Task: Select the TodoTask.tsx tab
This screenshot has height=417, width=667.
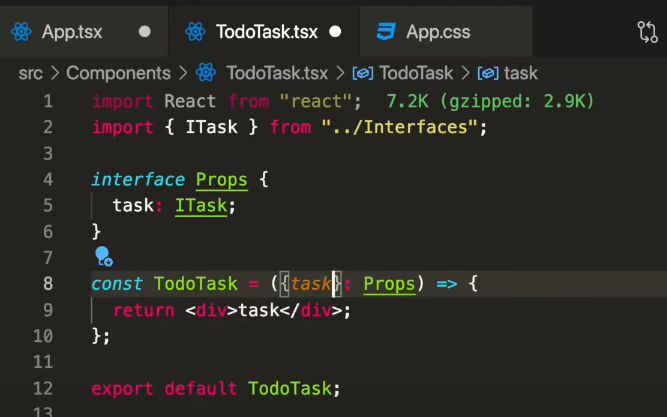Action: (264, 31)
